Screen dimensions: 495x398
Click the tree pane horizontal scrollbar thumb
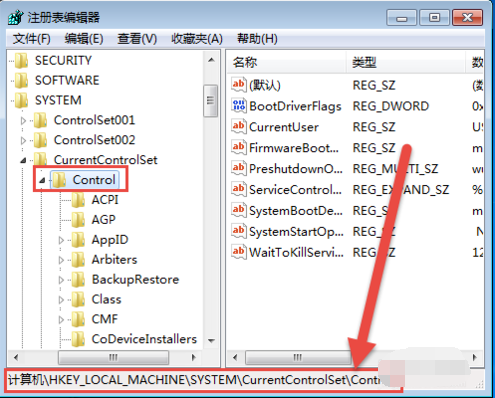pyautogui.click(x=113, y=358)
